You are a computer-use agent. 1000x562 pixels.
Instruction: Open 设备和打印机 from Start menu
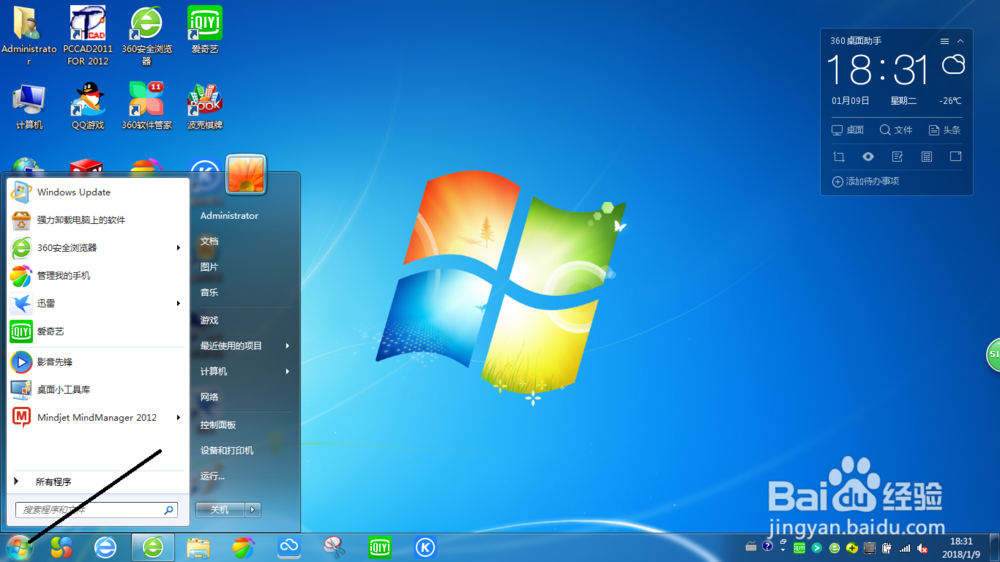click(227, 450)
